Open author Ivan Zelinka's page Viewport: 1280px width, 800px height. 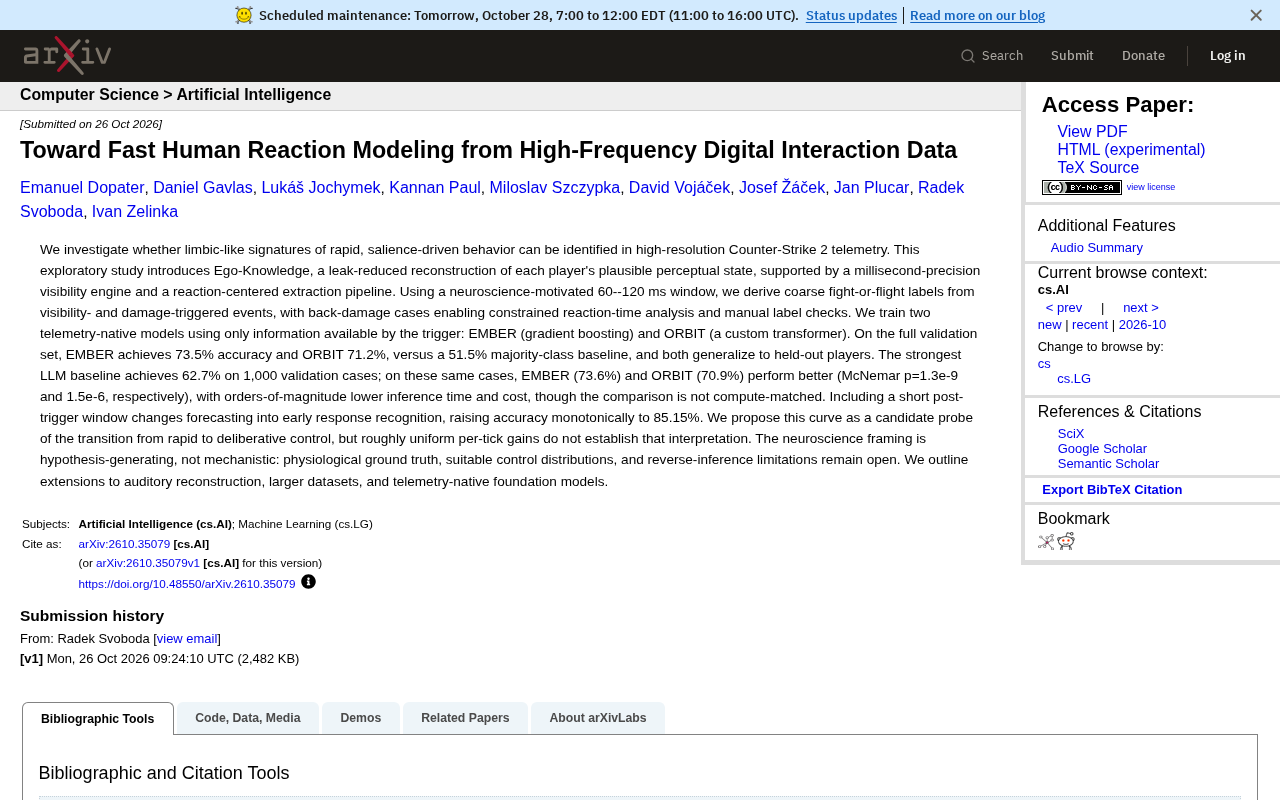pos(135,212)
